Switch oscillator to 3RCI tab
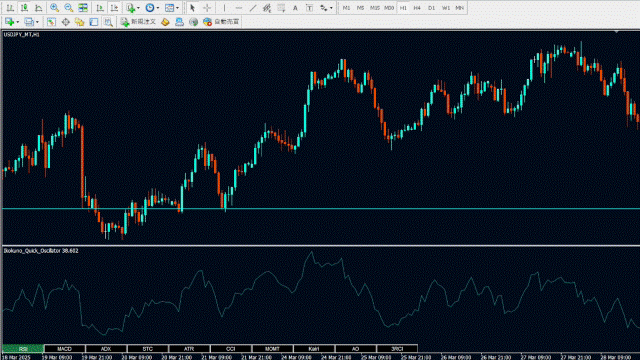 click(x=397, y=349)
